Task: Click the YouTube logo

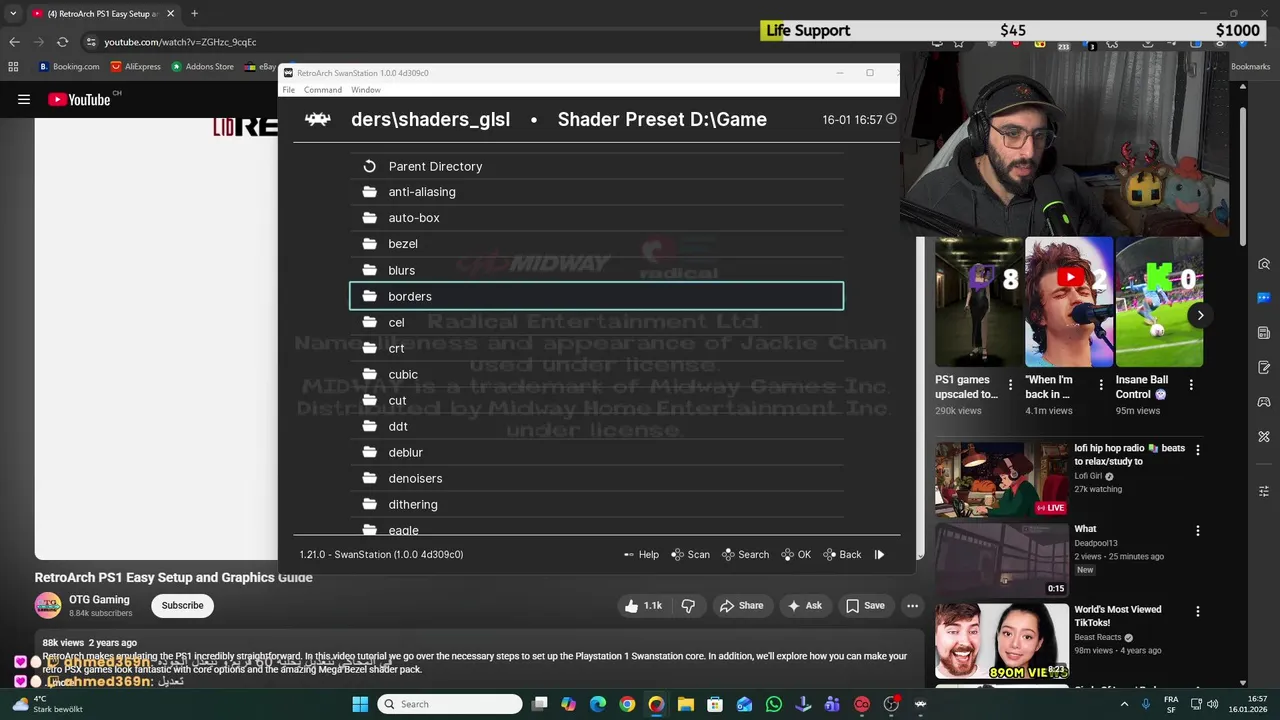Action: [79, 99]
